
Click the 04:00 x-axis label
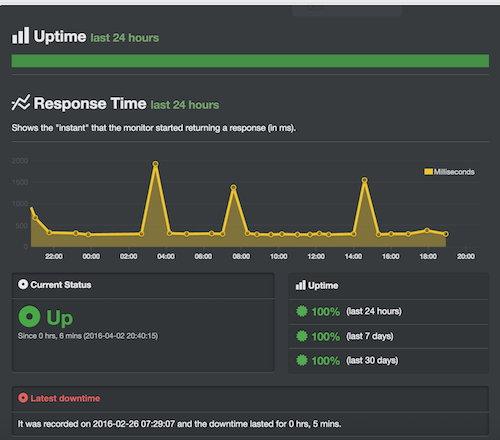click(x=166, y=256)
